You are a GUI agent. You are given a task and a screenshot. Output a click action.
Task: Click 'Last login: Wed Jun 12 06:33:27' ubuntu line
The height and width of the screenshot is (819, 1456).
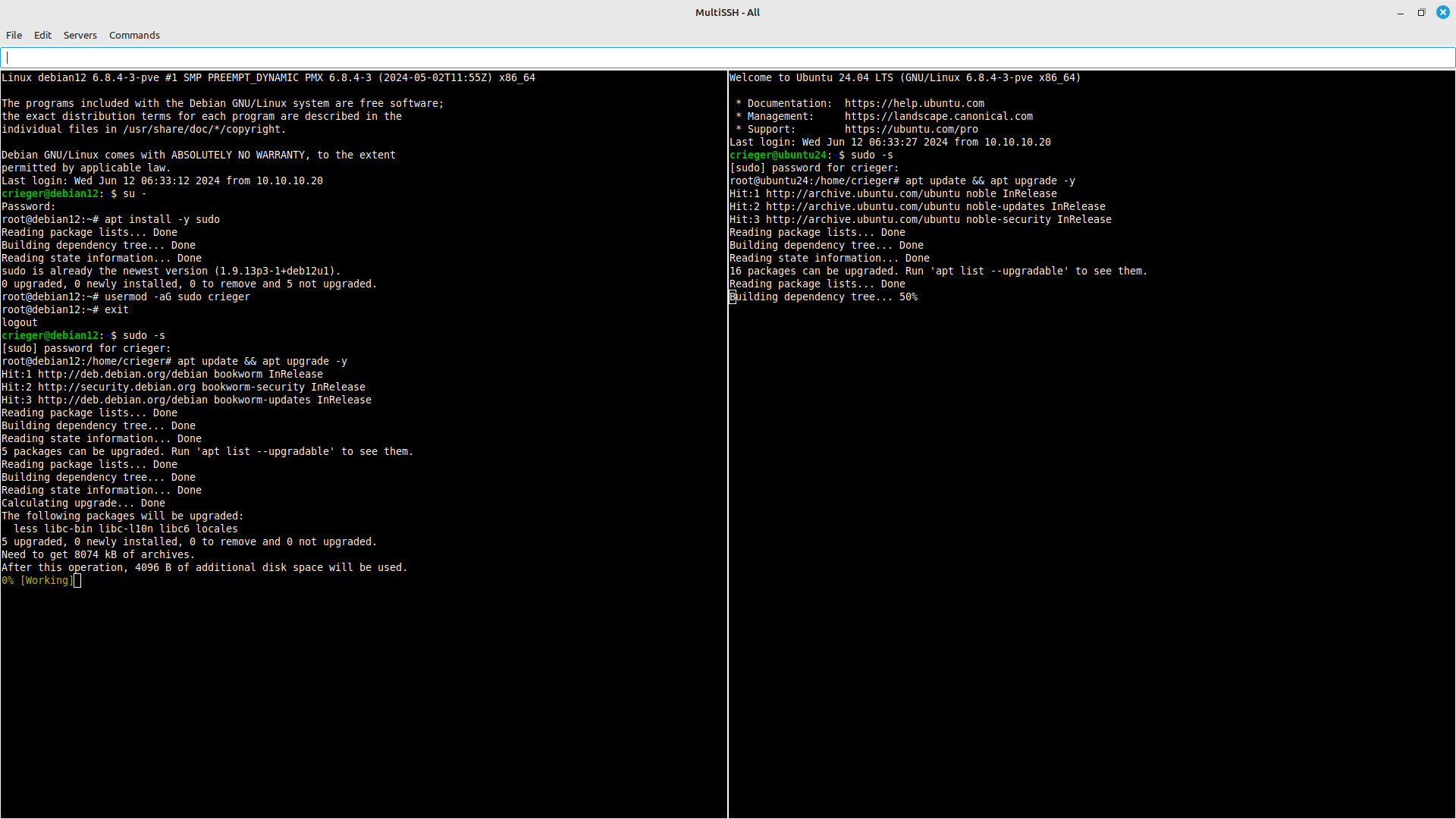coord(890,142)
